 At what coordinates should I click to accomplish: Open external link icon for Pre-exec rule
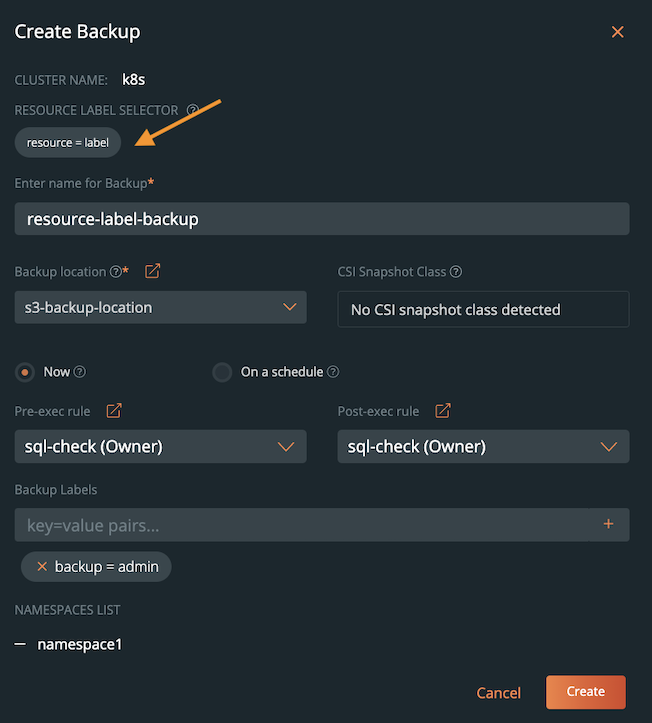tap(114, 411)
